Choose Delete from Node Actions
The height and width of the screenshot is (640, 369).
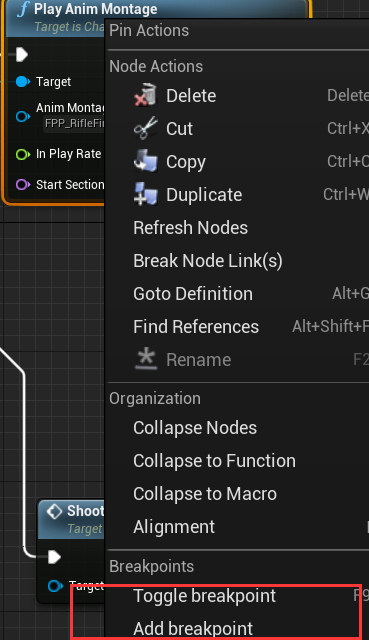pyautogui.click(x=238, y=96)
